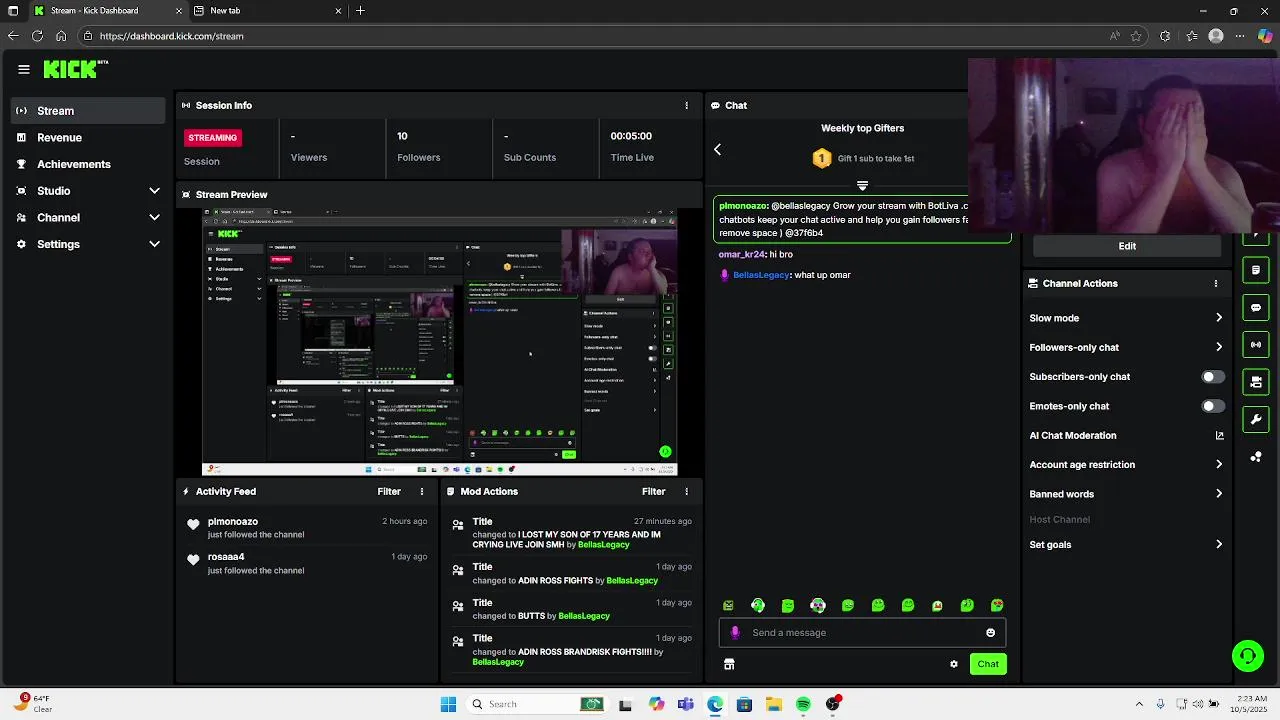Switch to the New tab browser tab
This screenshot has width=1280, height=720.
click(268, 11)
